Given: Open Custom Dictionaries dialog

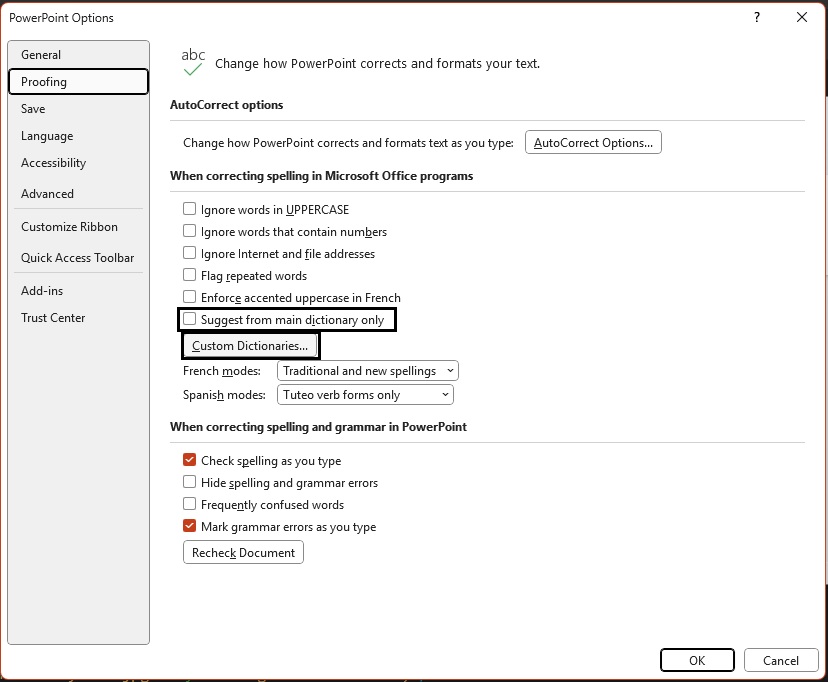Looking at the screenshot, I should tap(250, 346).
